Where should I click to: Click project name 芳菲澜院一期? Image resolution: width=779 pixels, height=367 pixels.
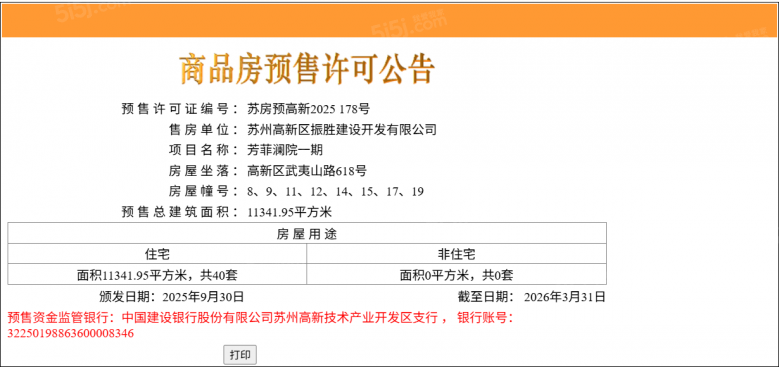(285, 150)
